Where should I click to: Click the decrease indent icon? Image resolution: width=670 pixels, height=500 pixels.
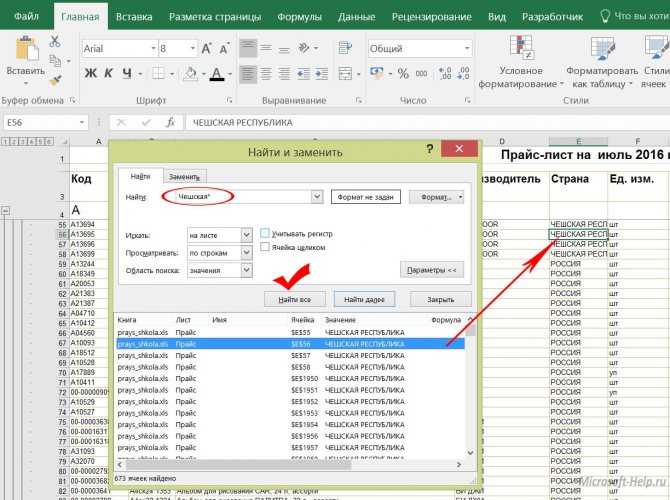click(303, 74)
